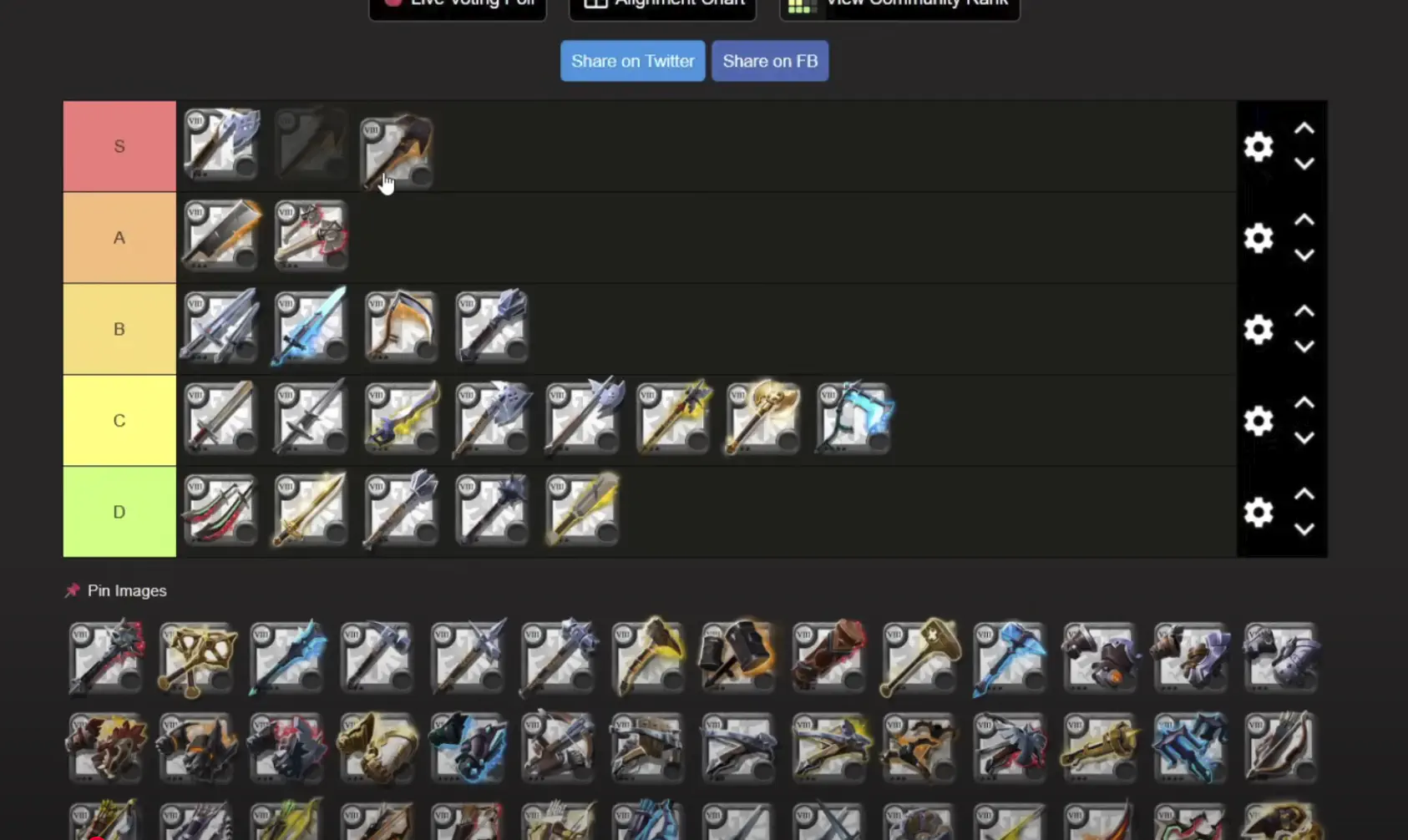
Task: Move S tier row down with chevron
Action: [x=1304, y=164]
